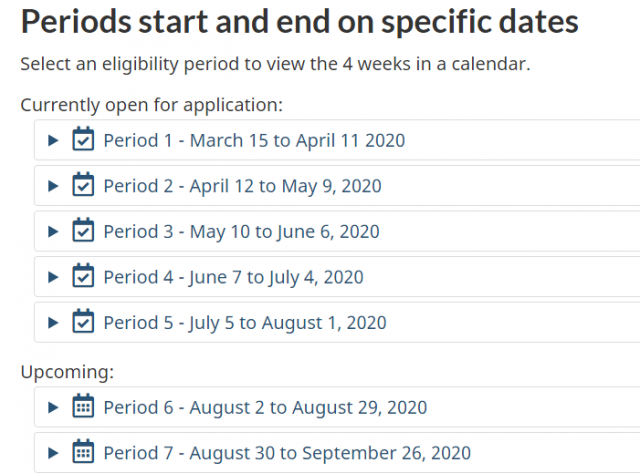Expand Period 6 disclosure triangle
This screenshot has width=640, height=473.
(x=53, y=407)
